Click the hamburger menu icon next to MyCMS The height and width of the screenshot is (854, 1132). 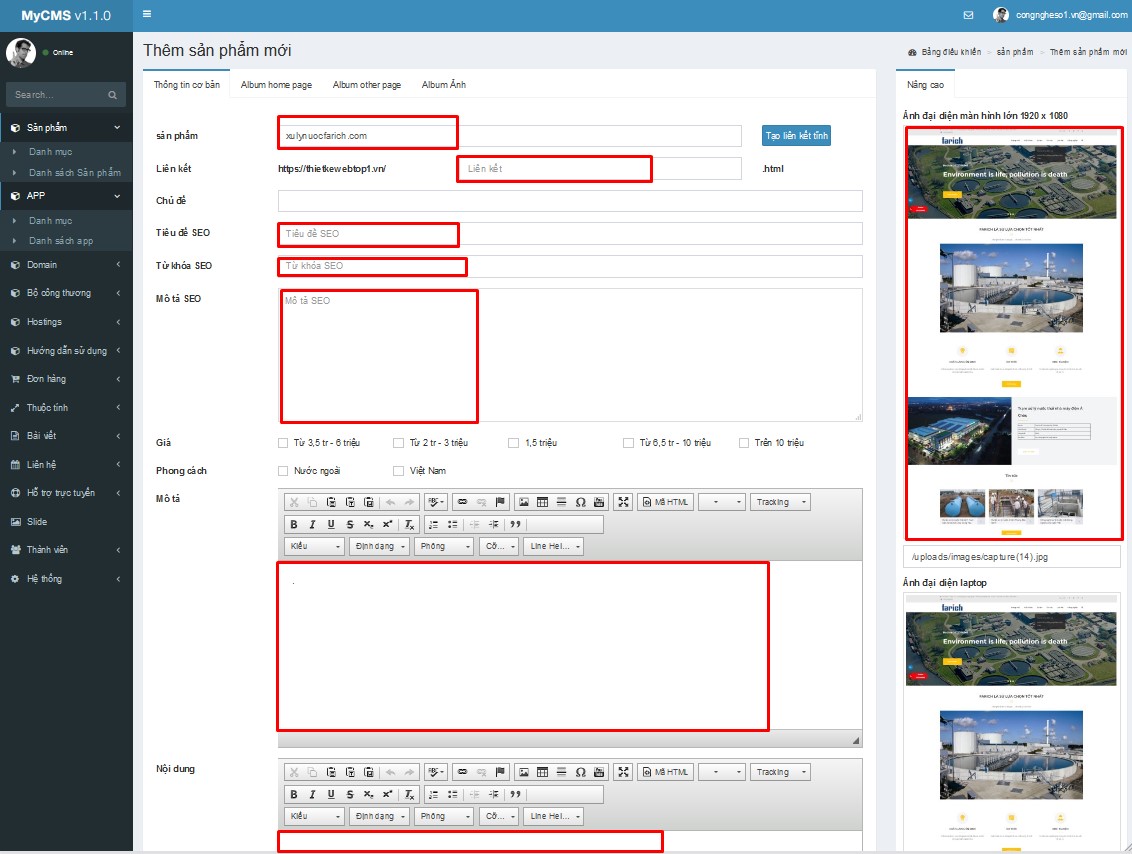pos(146,15)
